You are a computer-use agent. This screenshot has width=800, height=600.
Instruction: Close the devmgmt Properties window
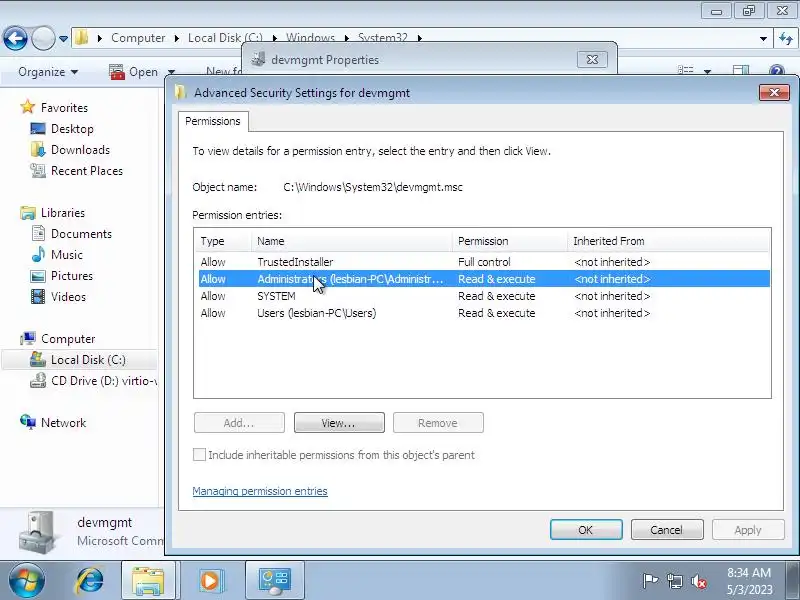[592, 60]
